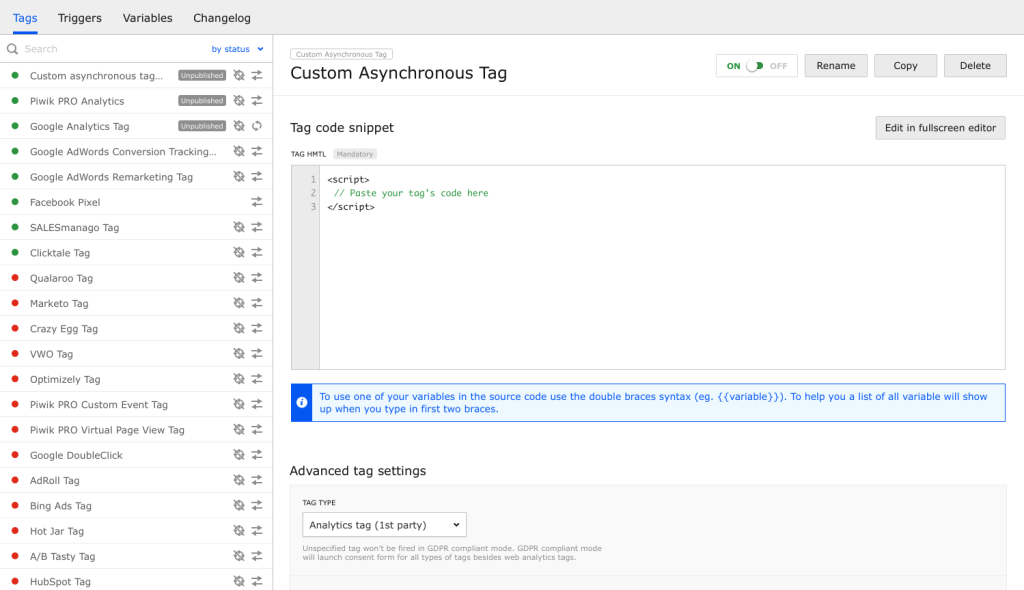Open the Variables tab
Screen dimensions: 1024x590
pyautogui.click(x=148, y=18)
